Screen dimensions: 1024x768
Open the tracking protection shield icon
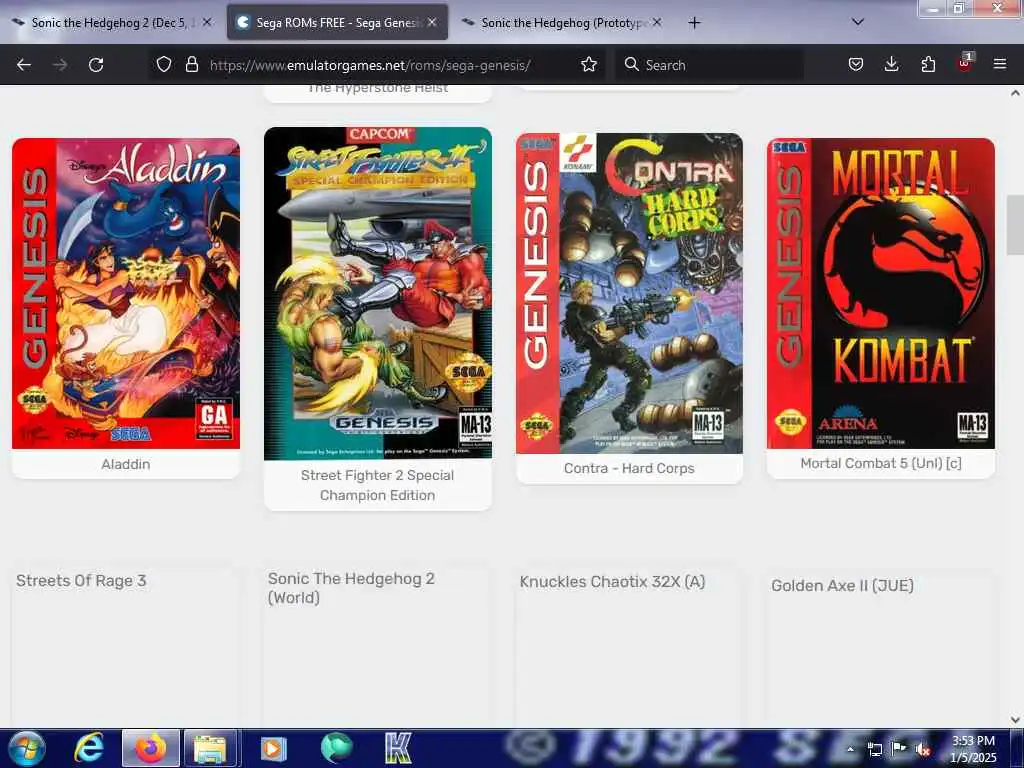tap(164, 64)
